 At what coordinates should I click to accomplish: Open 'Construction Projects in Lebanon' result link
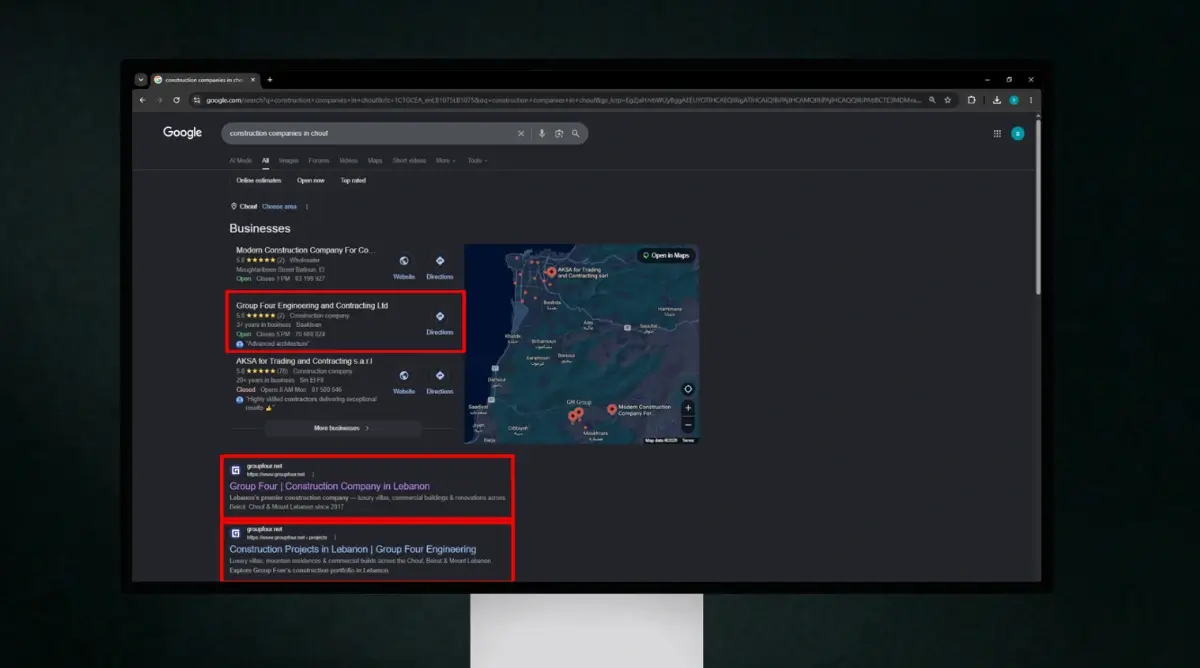coord(352,549)
